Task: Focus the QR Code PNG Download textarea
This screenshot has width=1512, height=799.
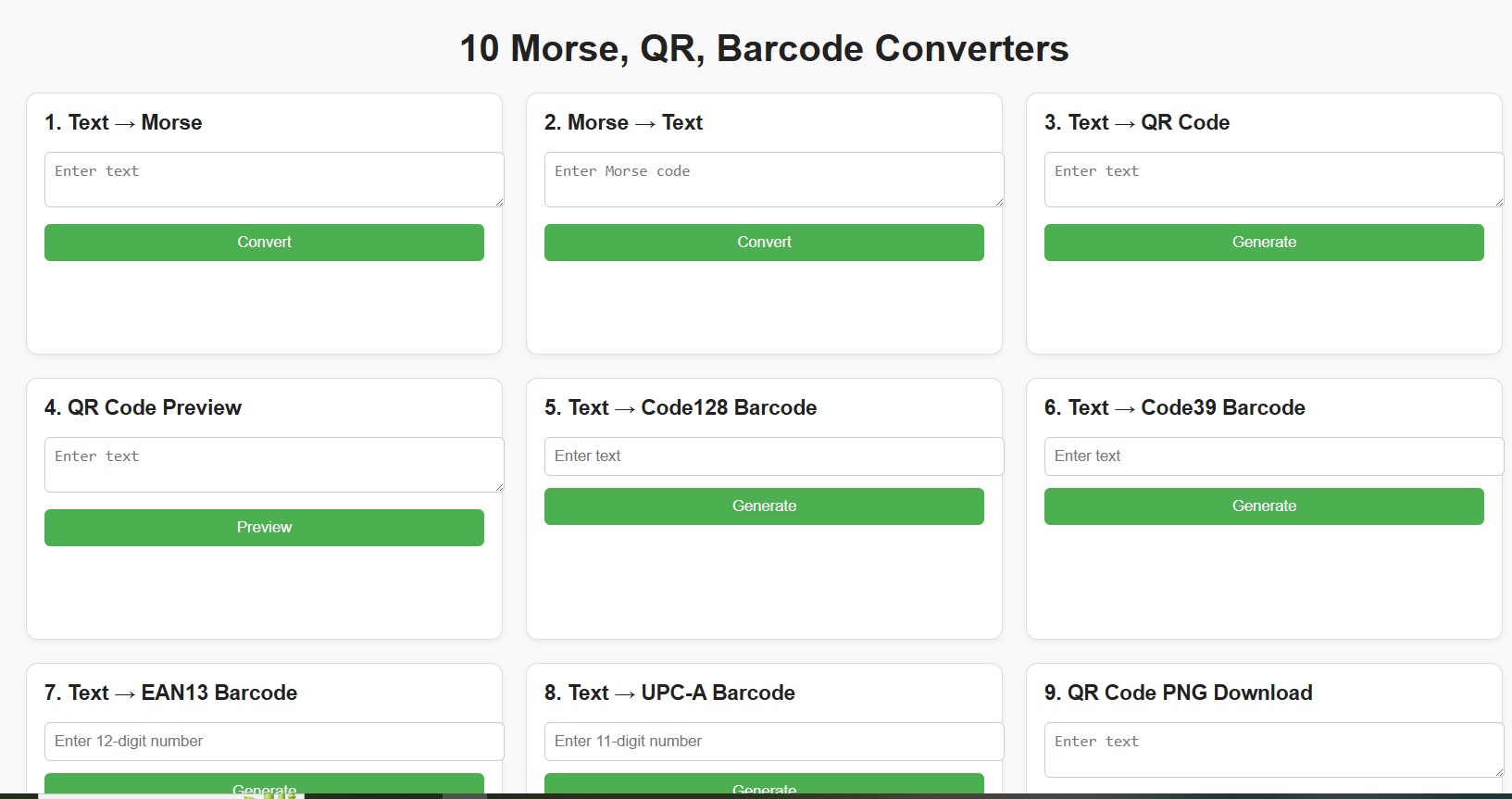Action: (1273, 750)
